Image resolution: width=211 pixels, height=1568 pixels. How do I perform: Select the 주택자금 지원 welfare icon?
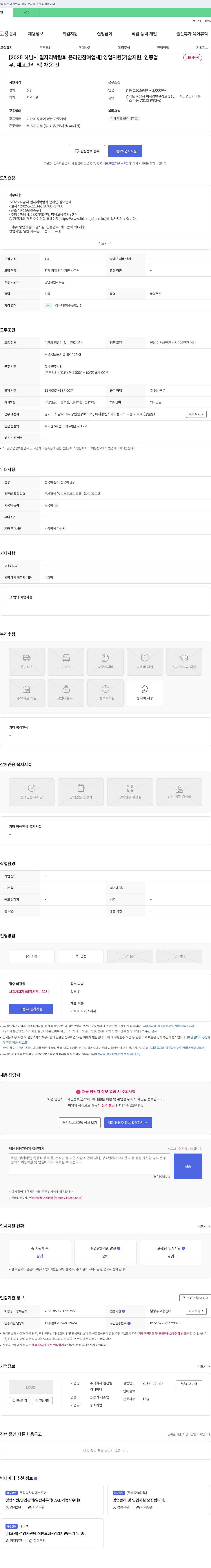(x=27, y=693)
